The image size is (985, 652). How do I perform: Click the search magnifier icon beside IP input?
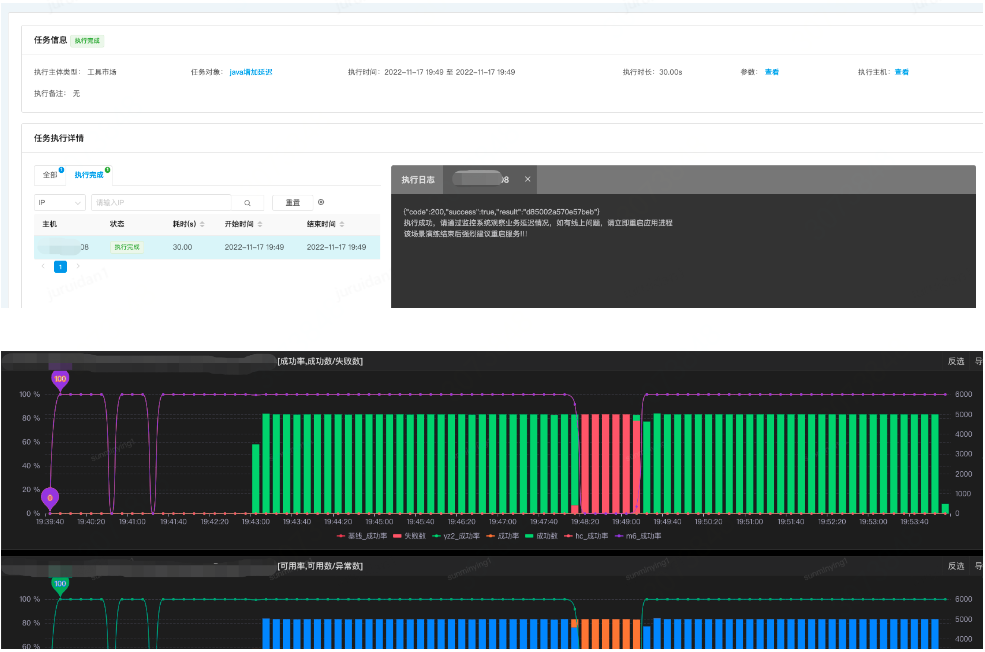tap(248, 203)
